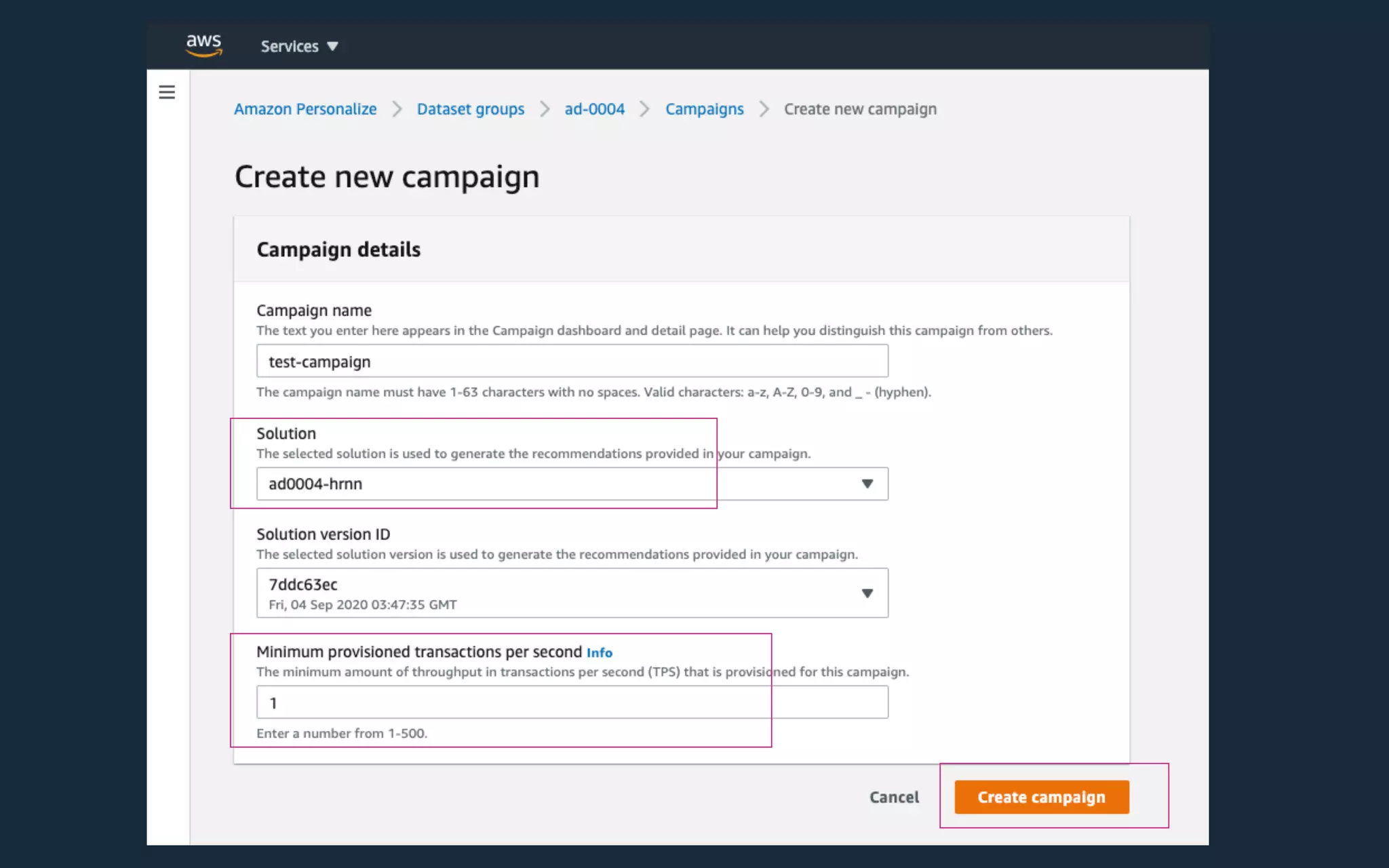Navigate to ad-0004 breadcrumb link

click(594, 109)
